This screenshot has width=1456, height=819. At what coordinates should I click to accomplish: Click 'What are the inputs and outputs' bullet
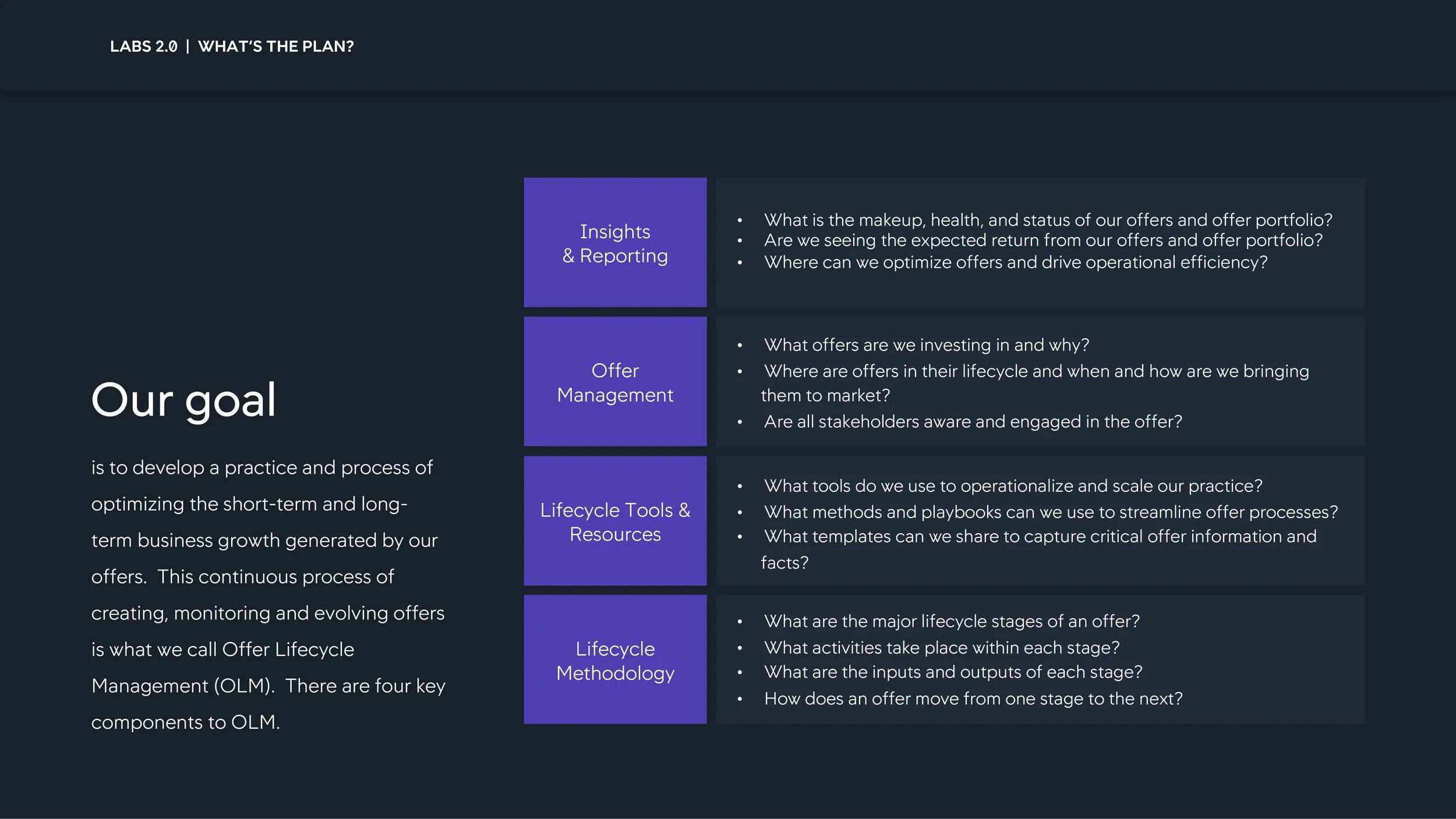pyautogui.click(x=953, y=672)
